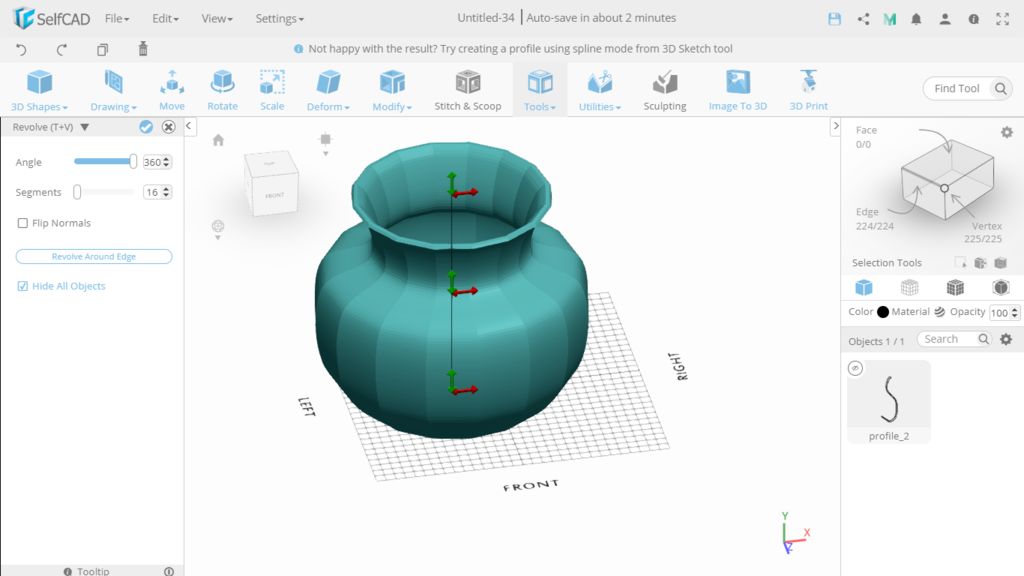
Task: Open the Utilities dropdown
Action: point(600,90)
